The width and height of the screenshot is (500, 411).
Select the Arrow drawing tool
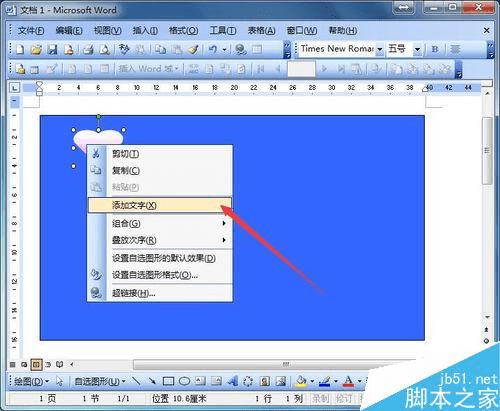[x=152, y=381]
